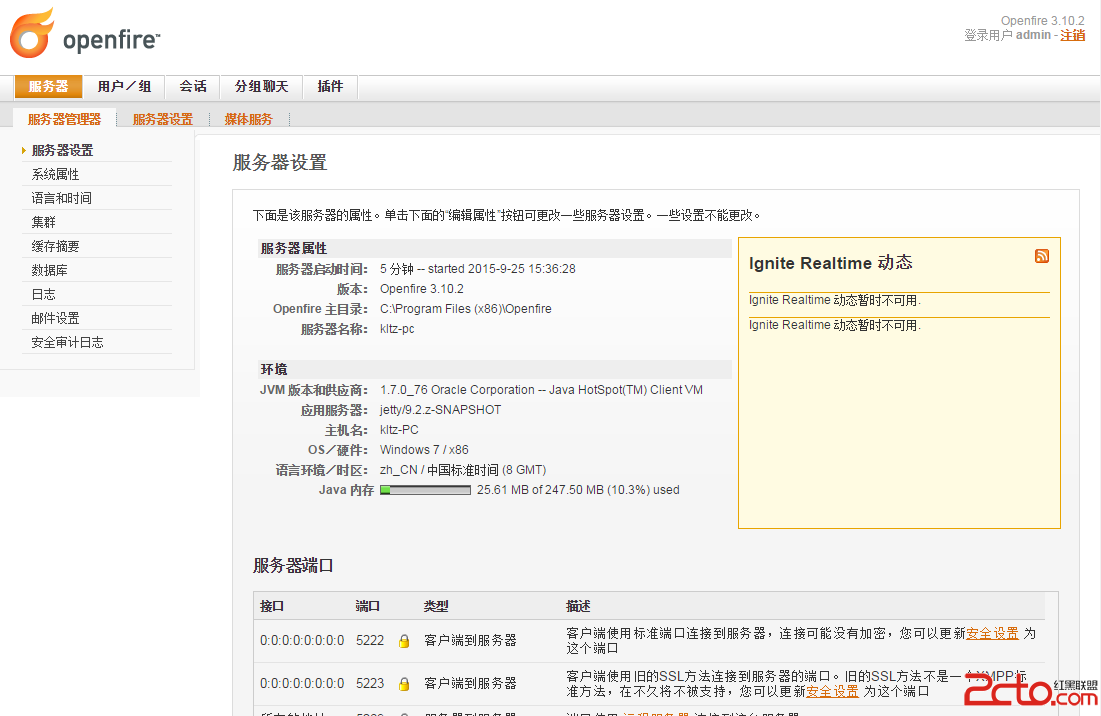Go to the 分组聊天 tab
The height and width of the screenshot is (716, 1101).
[261, 87]
